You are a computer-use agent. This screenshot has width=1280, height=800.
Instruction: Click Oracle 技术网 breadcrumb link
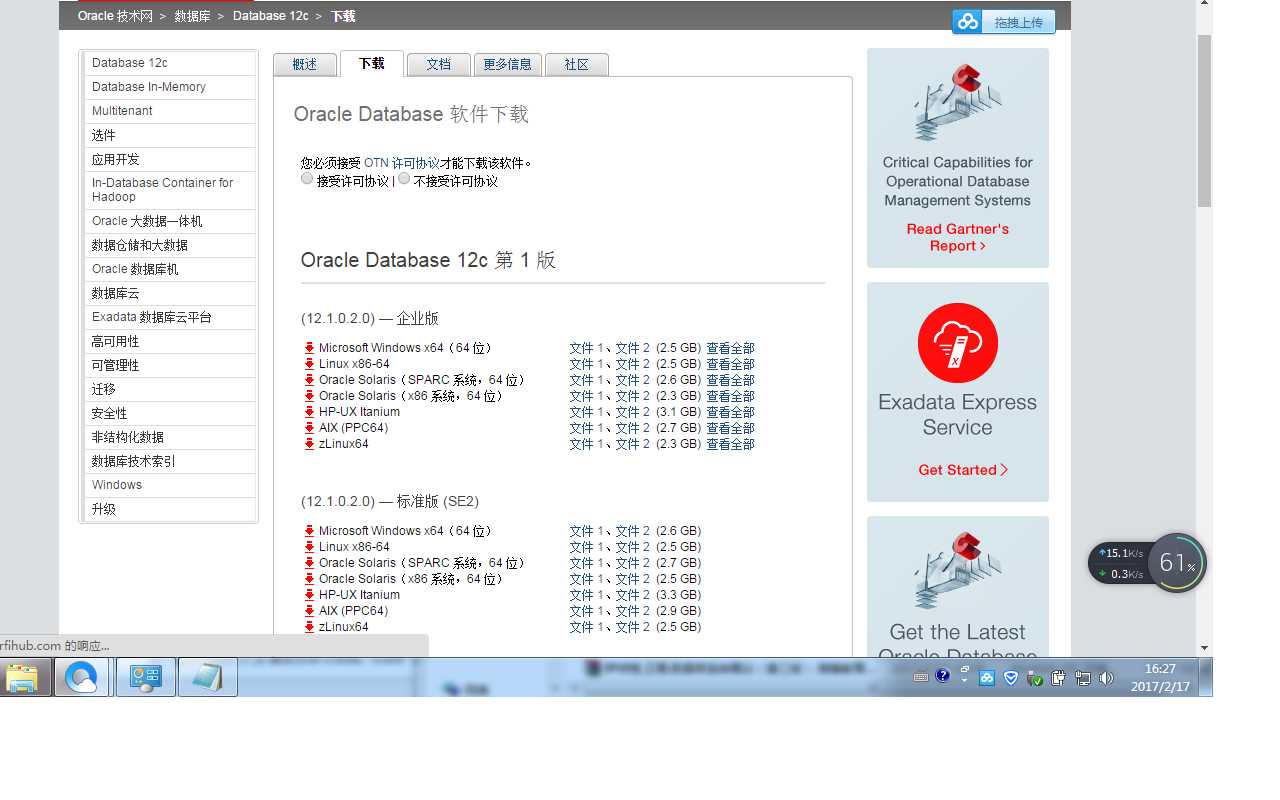click(116, 16)
